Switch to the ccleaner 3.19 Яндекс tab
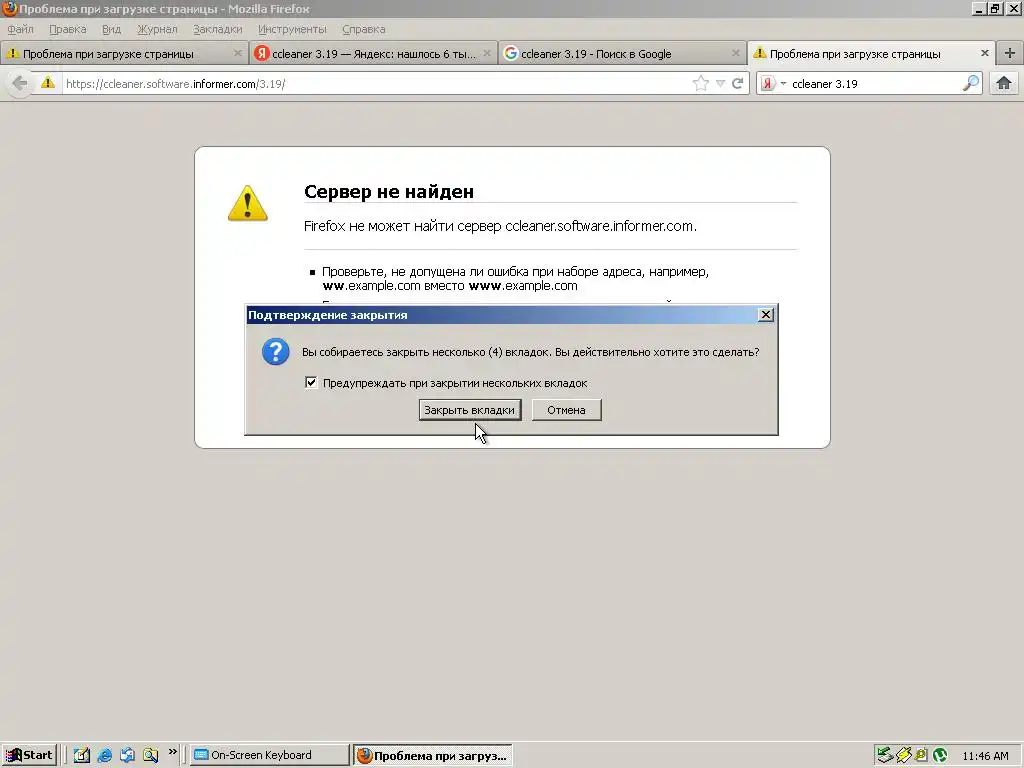 pos(373,54)
